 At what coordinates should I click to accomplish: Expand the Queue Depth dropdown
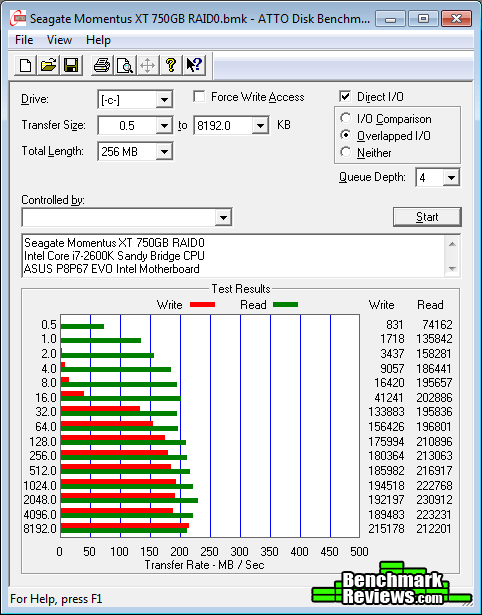451,178
